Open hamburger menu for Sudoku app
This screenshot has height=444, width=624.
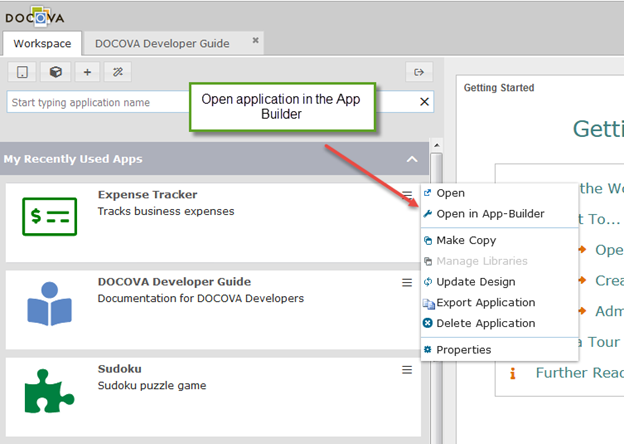407,370
